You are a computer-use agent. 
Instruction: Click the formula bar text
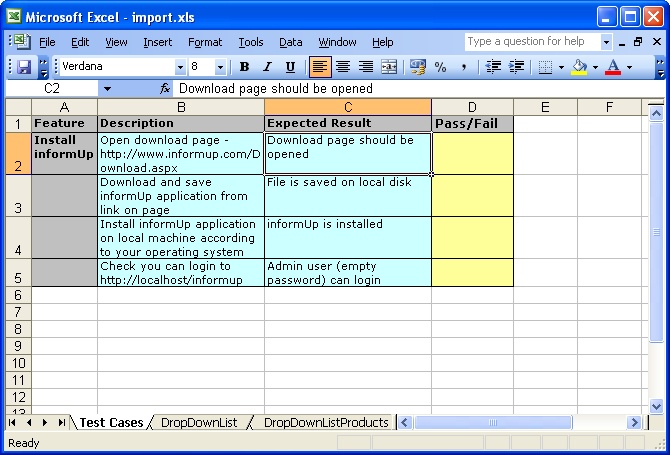tap(276, 88)
